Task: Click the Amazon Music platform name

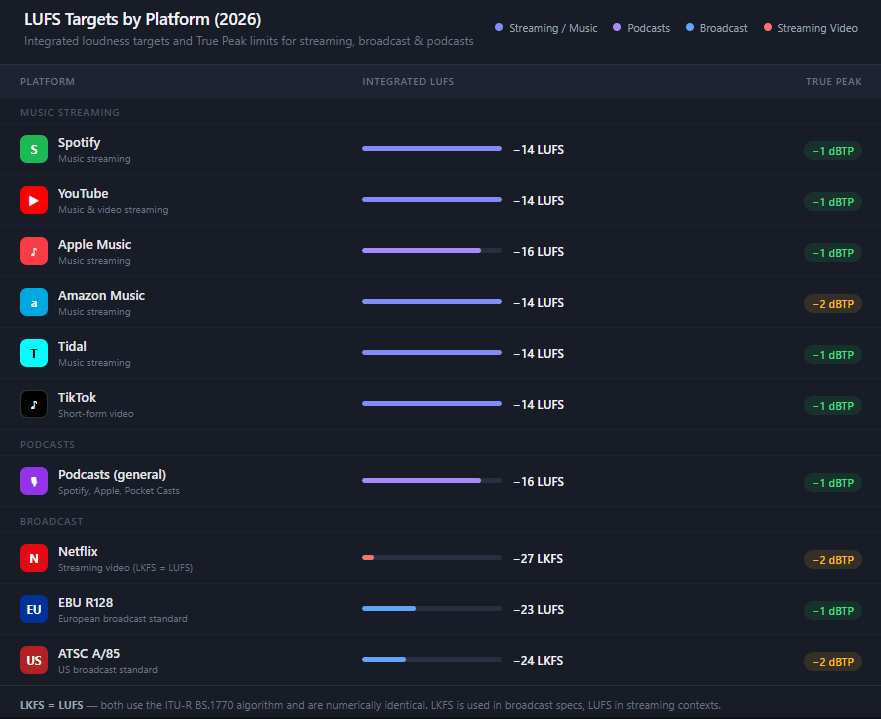Action: 101,295
